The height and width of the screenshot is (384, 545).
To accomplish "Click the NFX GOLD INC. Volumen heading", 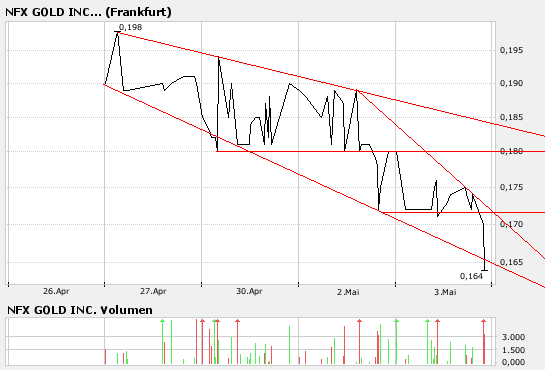I will [80, 310].
